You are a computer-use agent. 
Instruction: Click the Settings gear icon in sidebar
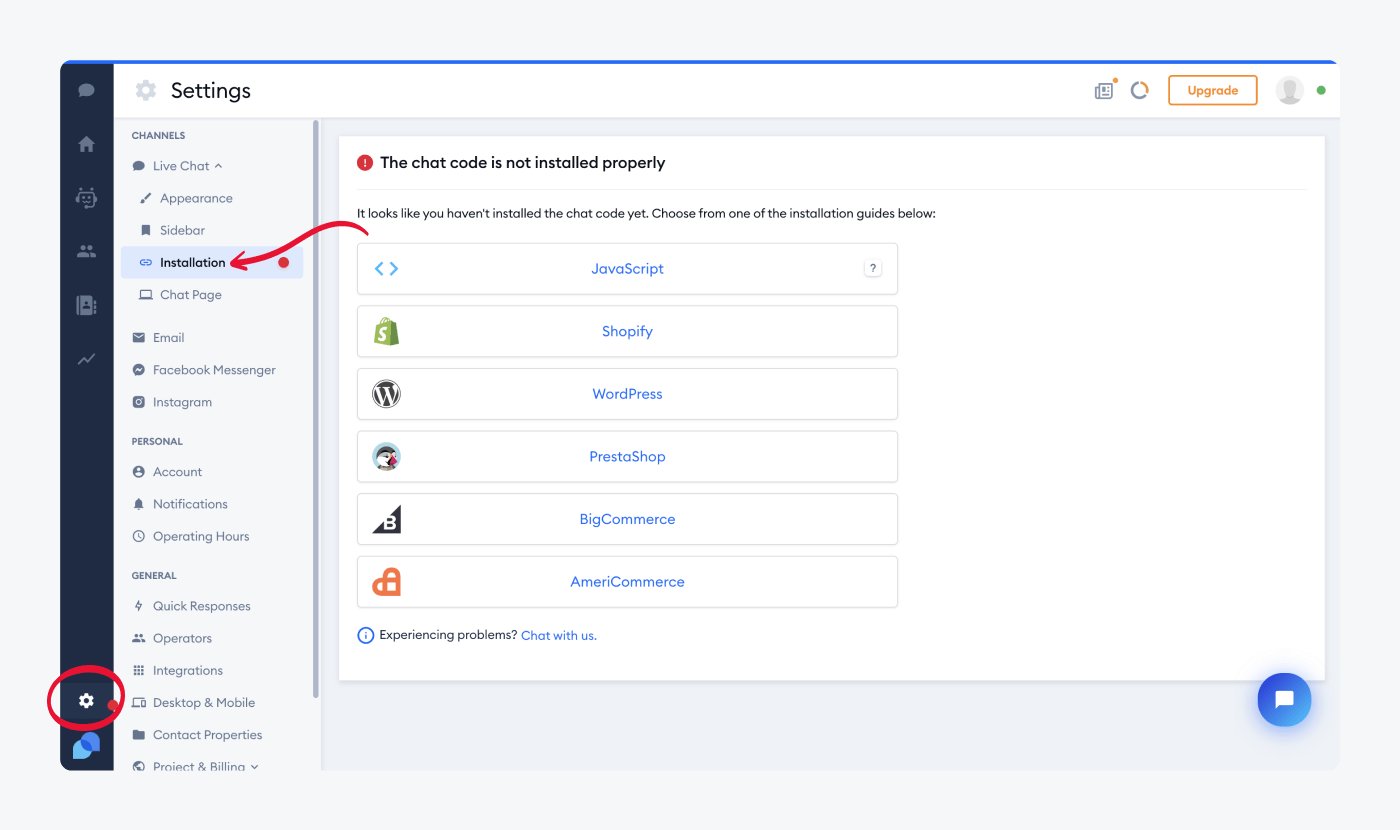[86, 701]
